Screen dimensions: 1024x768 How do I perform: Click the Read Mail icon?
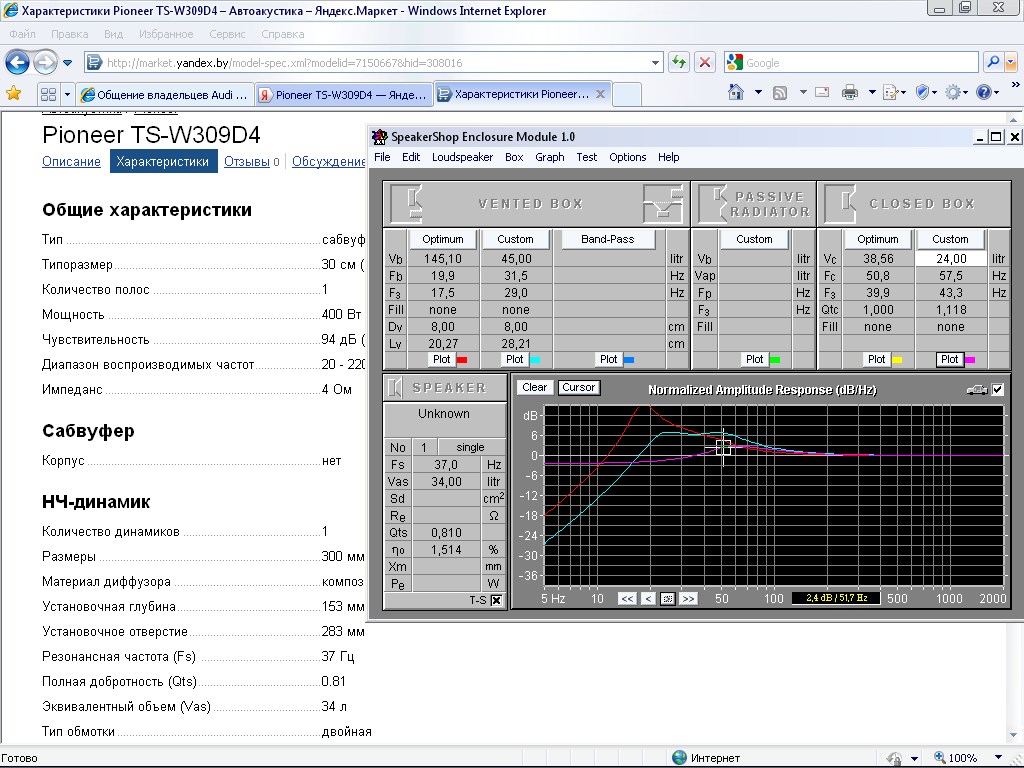(x=823, y=93)
